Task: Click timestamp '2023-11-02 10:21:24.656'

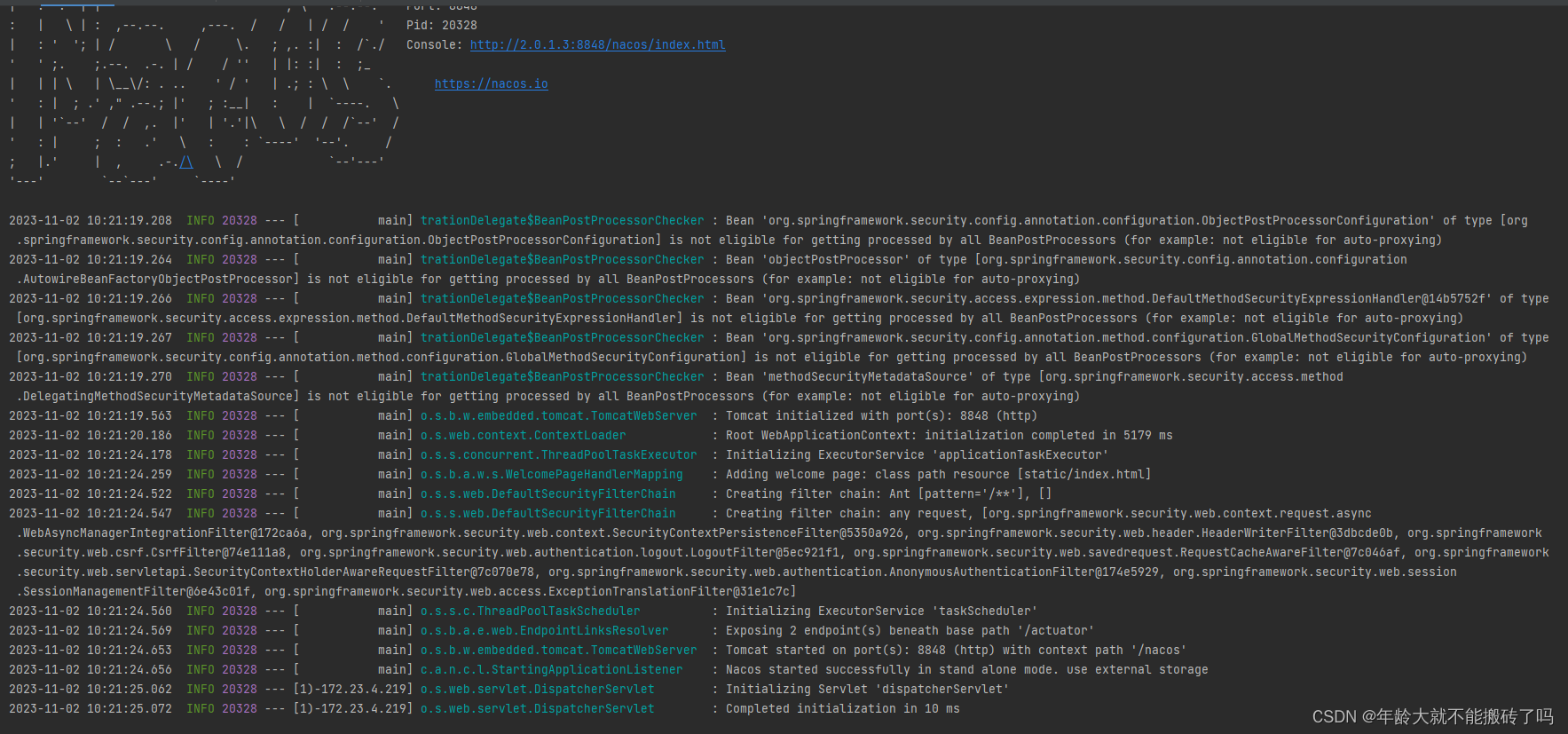Action: (91, 669)
